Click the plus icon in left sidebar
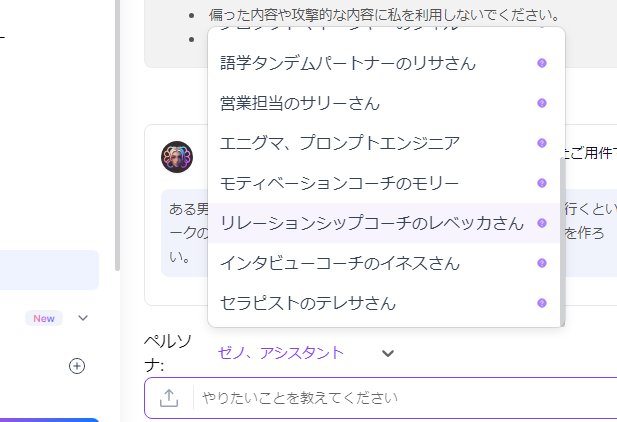 click(77, 366)
